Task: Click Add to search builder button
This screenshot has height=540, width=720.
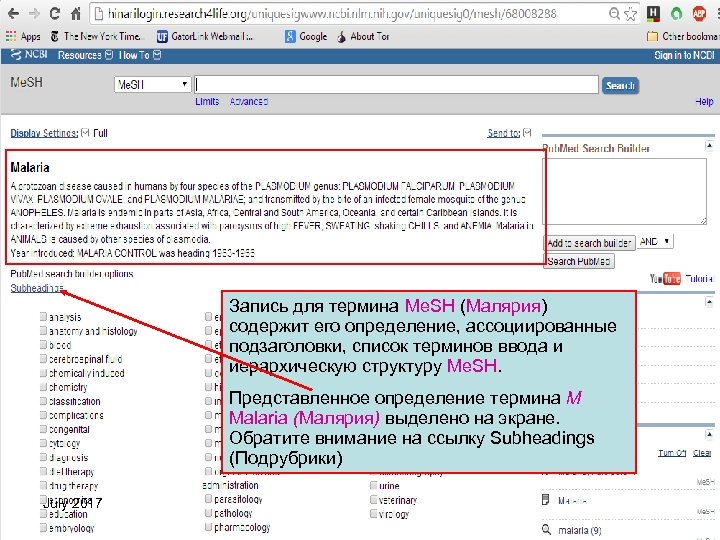Action: (589, 243)
